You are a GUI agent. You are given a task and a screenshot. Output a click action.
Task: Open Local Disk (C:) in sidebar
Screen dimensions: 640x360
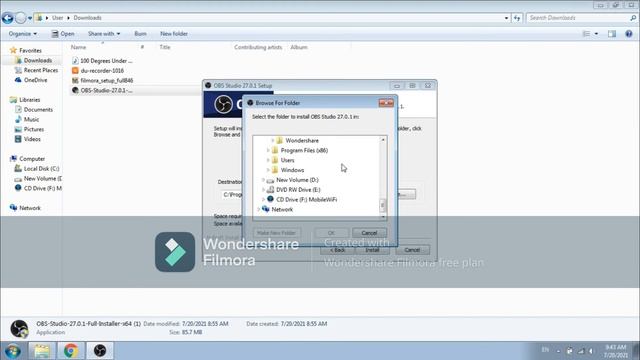point(41,169)
